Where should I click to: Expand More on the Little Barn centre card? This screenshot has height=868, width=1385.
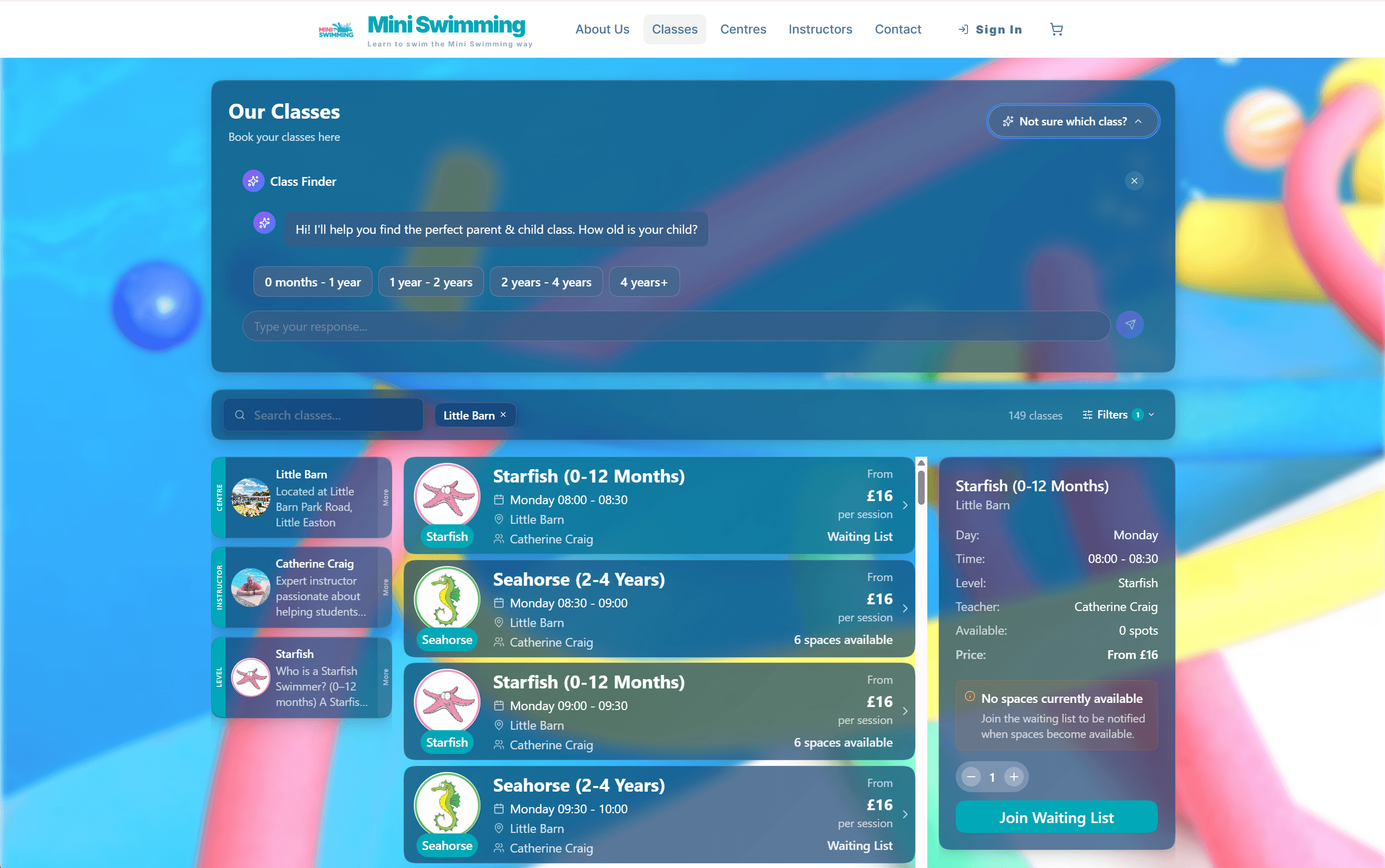click(385, 497)
